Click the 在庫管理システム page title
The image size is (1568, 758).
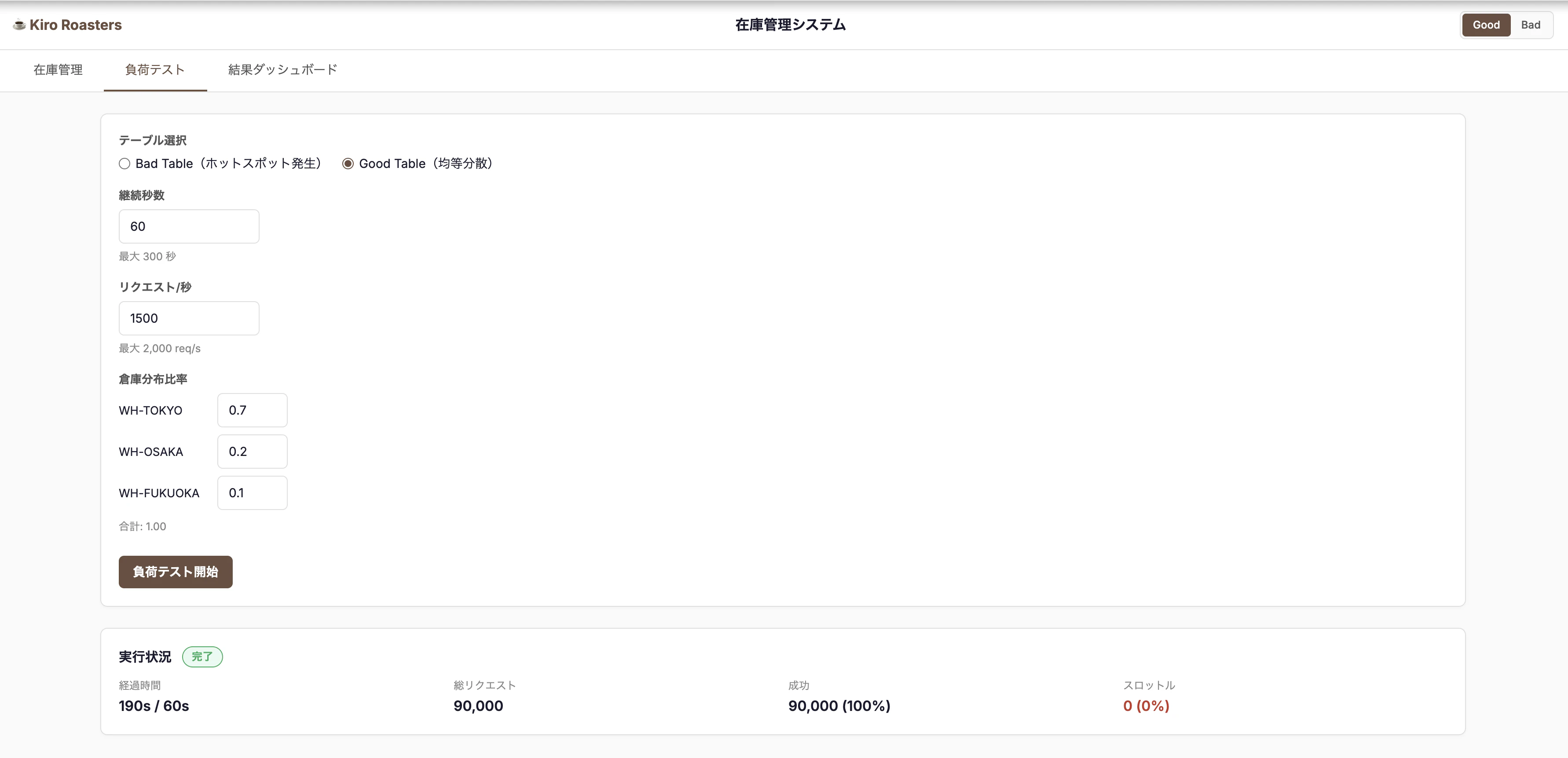pyautogui.click(x=790, y=25)
